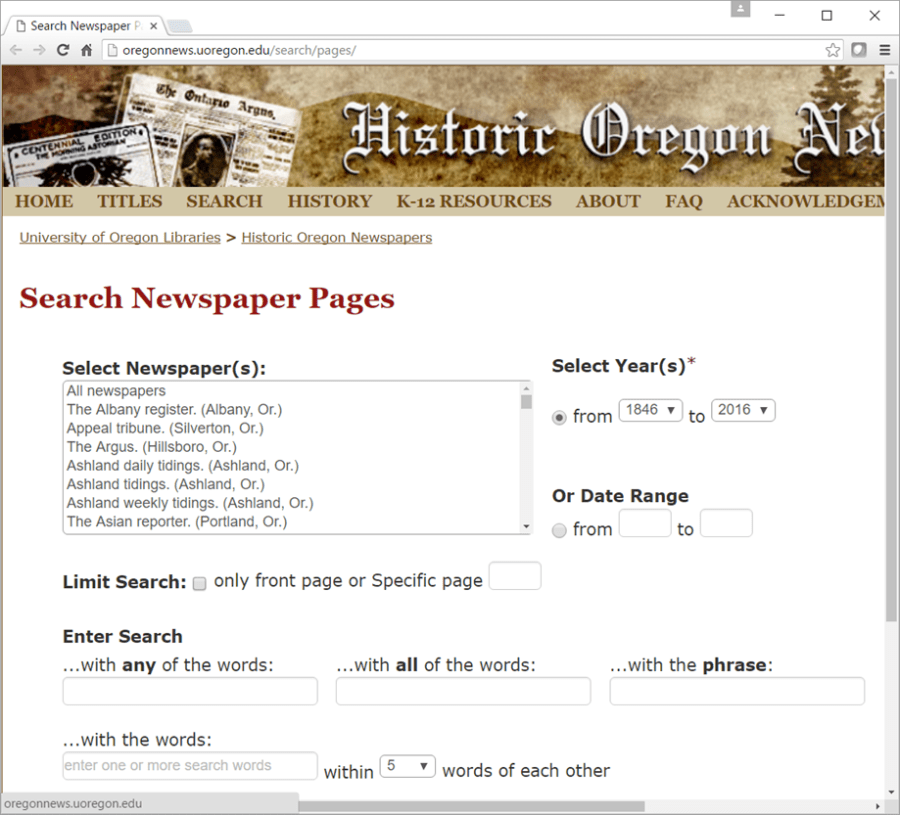The width and height of the screenshot is (900, 815).
Task: Open the 2016 end year dropdown
Action: coord(743,410)
